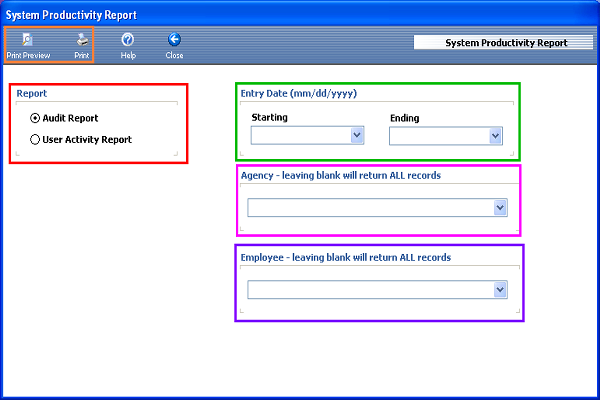This screenshot has width=600, height=400.
Task: Click the 'Close' text label in toolbar
Action: pyautogui.click(x=174, y=56)
